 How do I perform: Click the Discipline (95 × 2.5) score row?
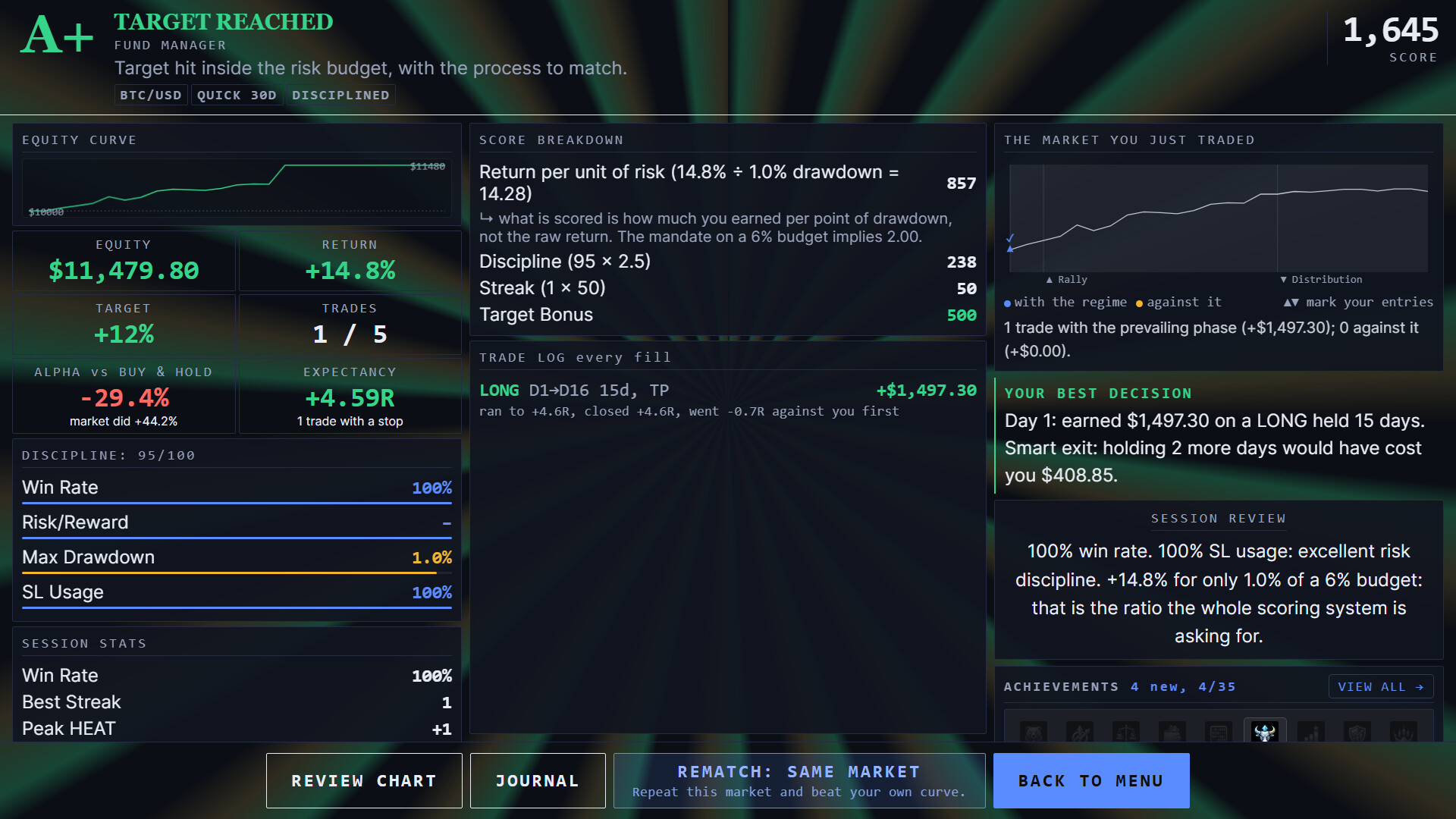click(728, 262)
